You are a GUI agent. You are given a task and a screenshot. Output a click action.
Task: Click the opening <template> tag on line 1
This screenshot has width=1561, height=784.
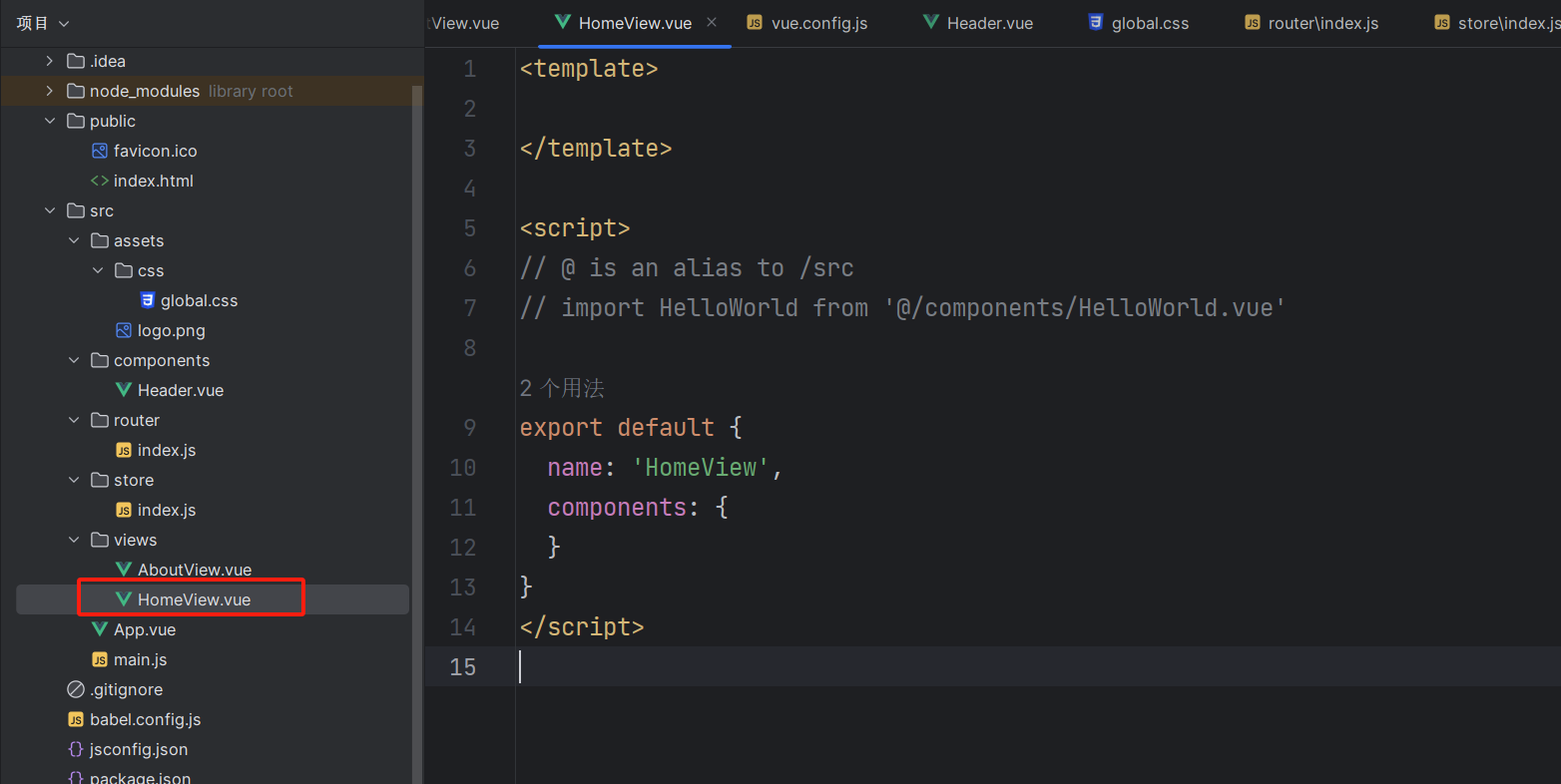(589, 69)
